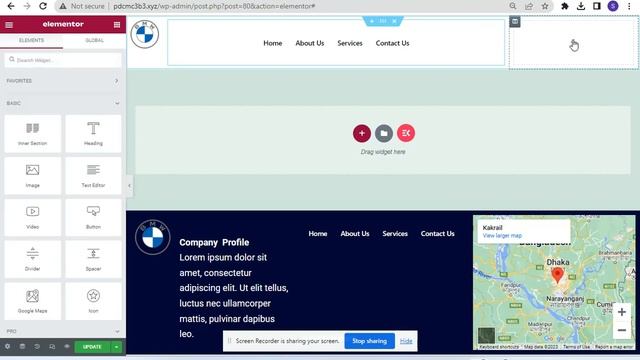
Task: Open the Navigator from bottom bar
Action: 22,347
